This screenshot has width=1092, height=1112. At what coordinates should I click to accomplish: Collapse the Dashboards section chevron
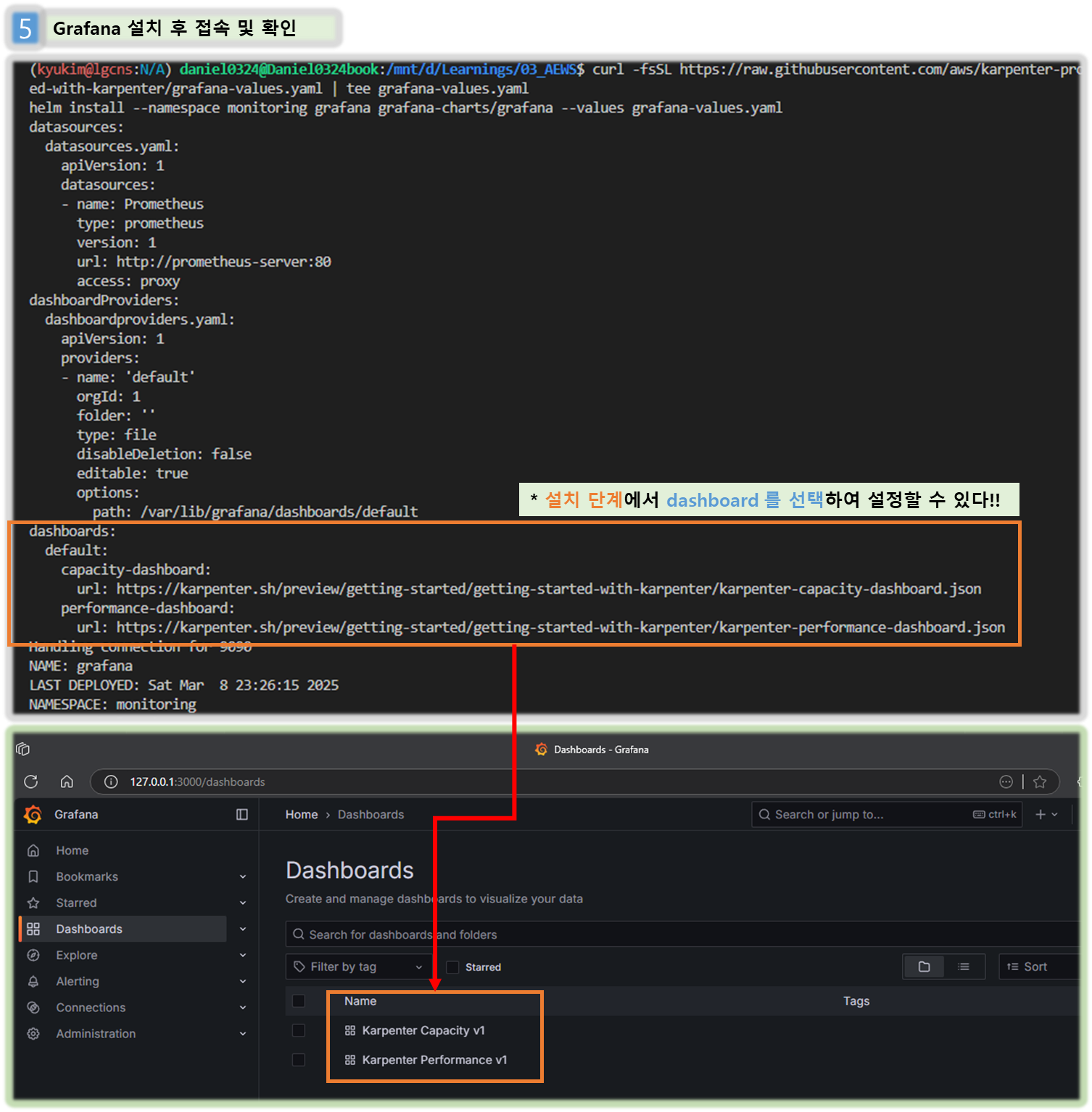click(243, 929)
